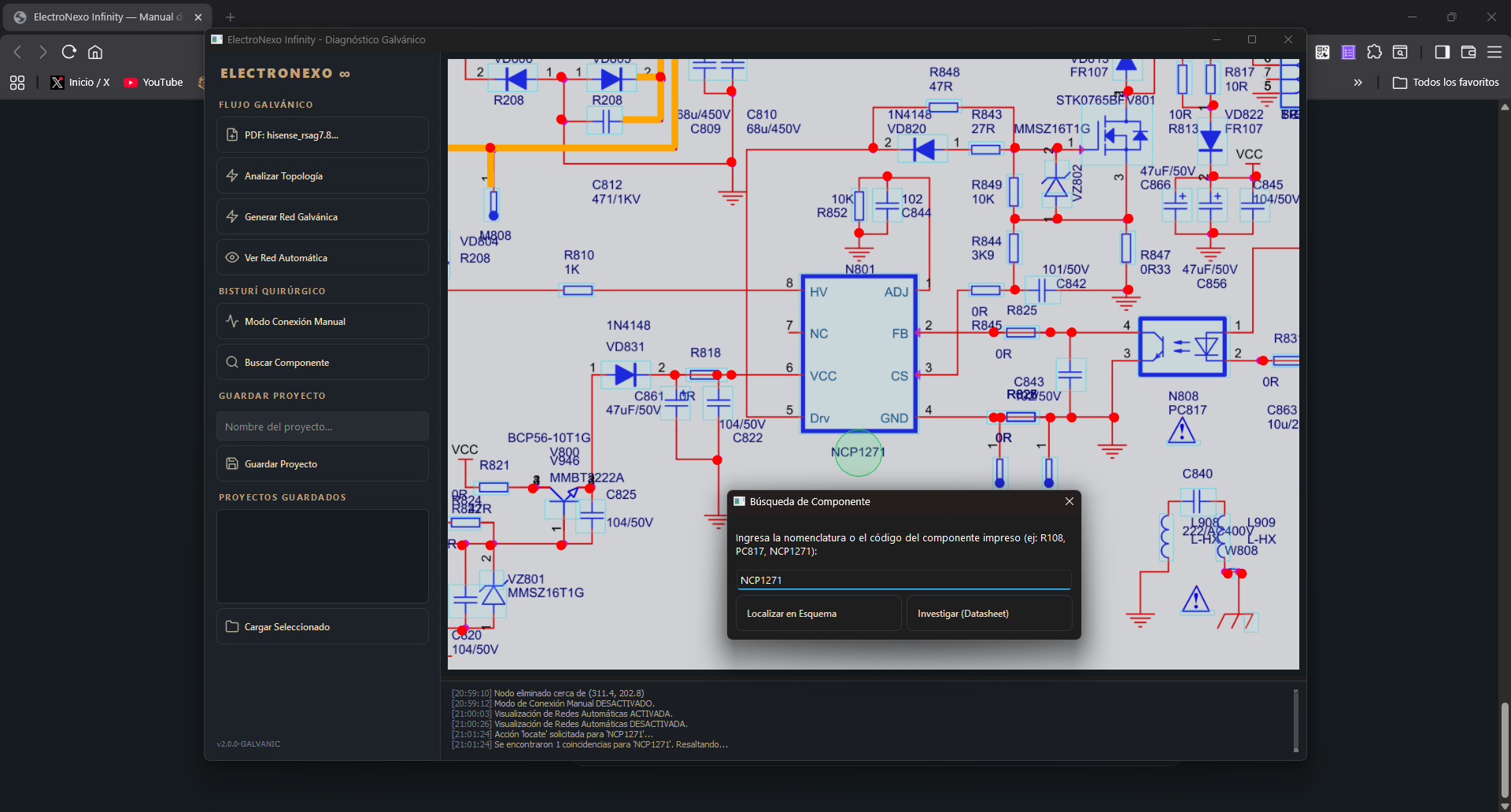Click the browser forward arrow
Viewport: 1511px width, 812px height.
tap(43, 52)
